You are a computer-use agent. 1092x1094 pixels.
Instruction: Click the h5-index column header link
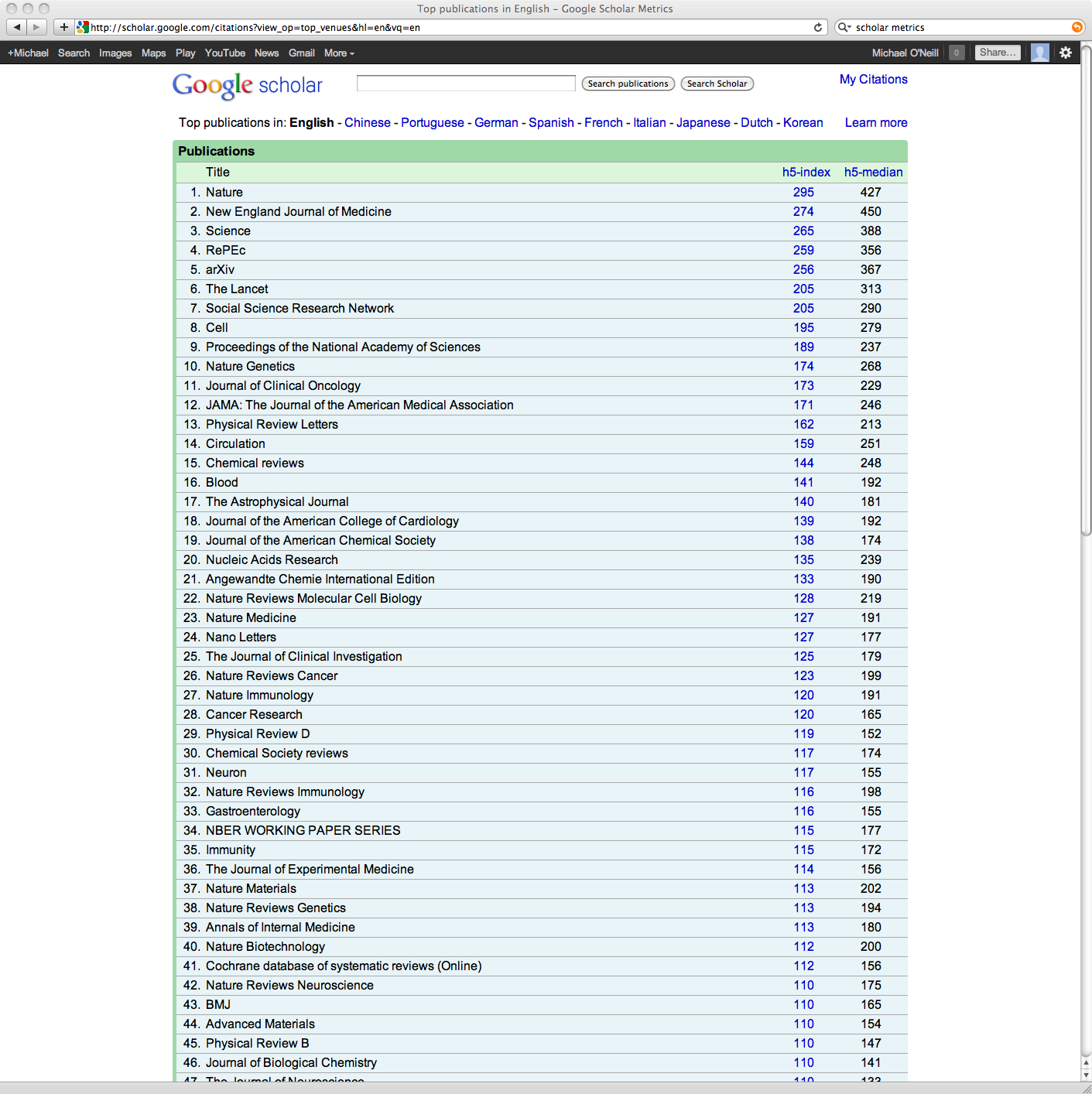tap(806, 172)
